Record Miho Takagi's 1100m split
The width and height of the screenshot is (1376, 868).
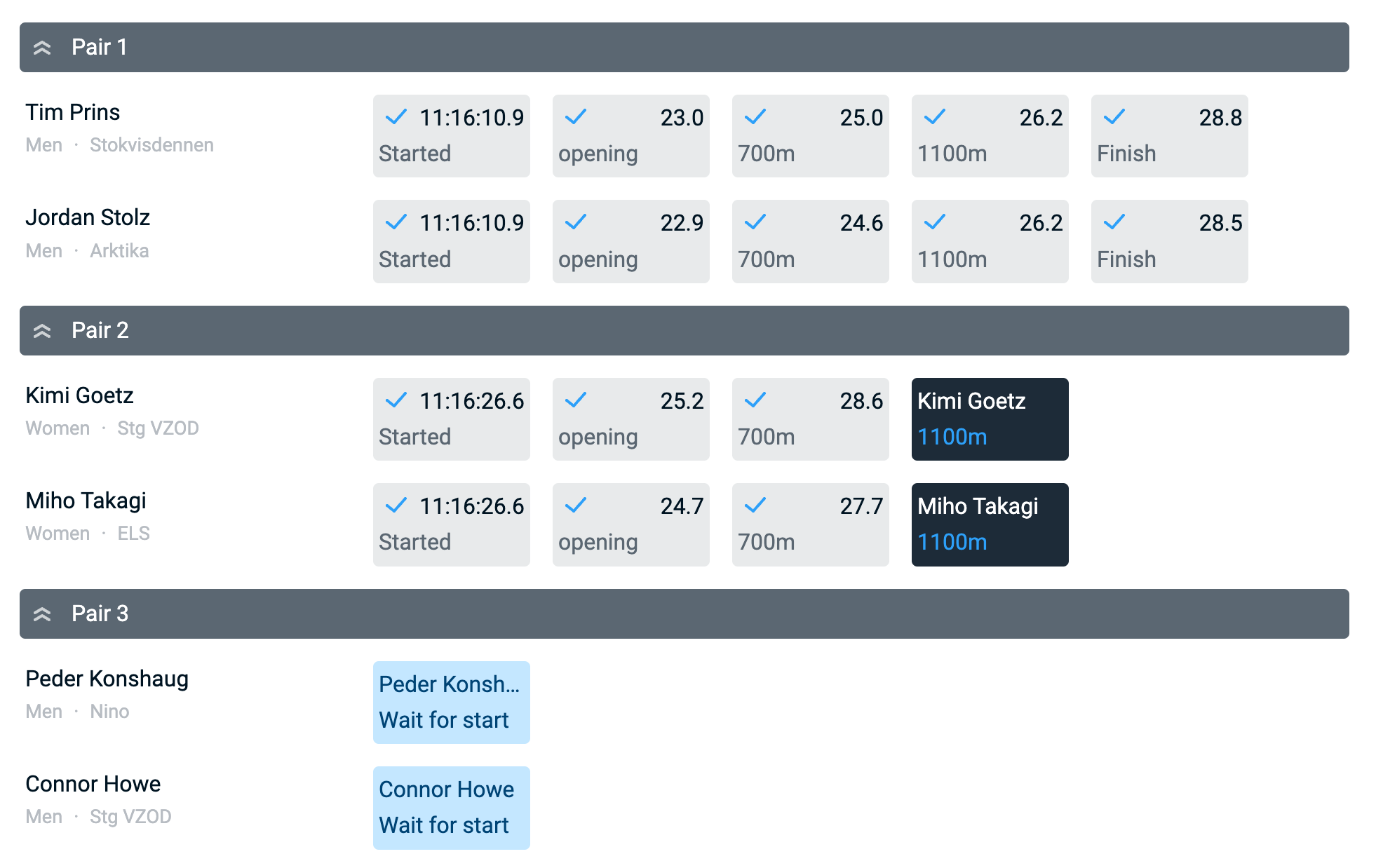pos(990,524)
